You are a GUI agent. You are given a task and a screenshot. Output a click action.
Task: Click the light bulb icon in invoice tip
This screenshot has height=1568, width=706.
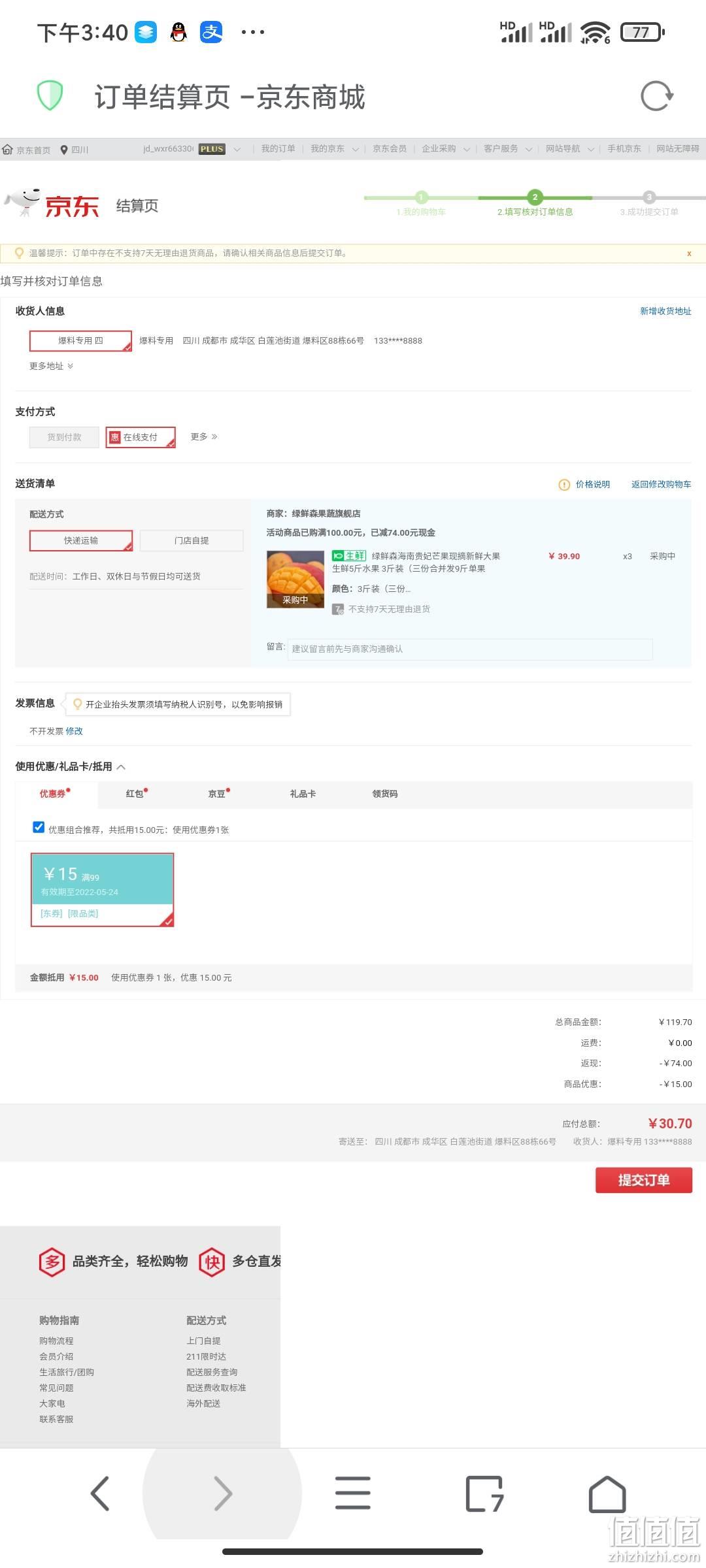point(78,704)
